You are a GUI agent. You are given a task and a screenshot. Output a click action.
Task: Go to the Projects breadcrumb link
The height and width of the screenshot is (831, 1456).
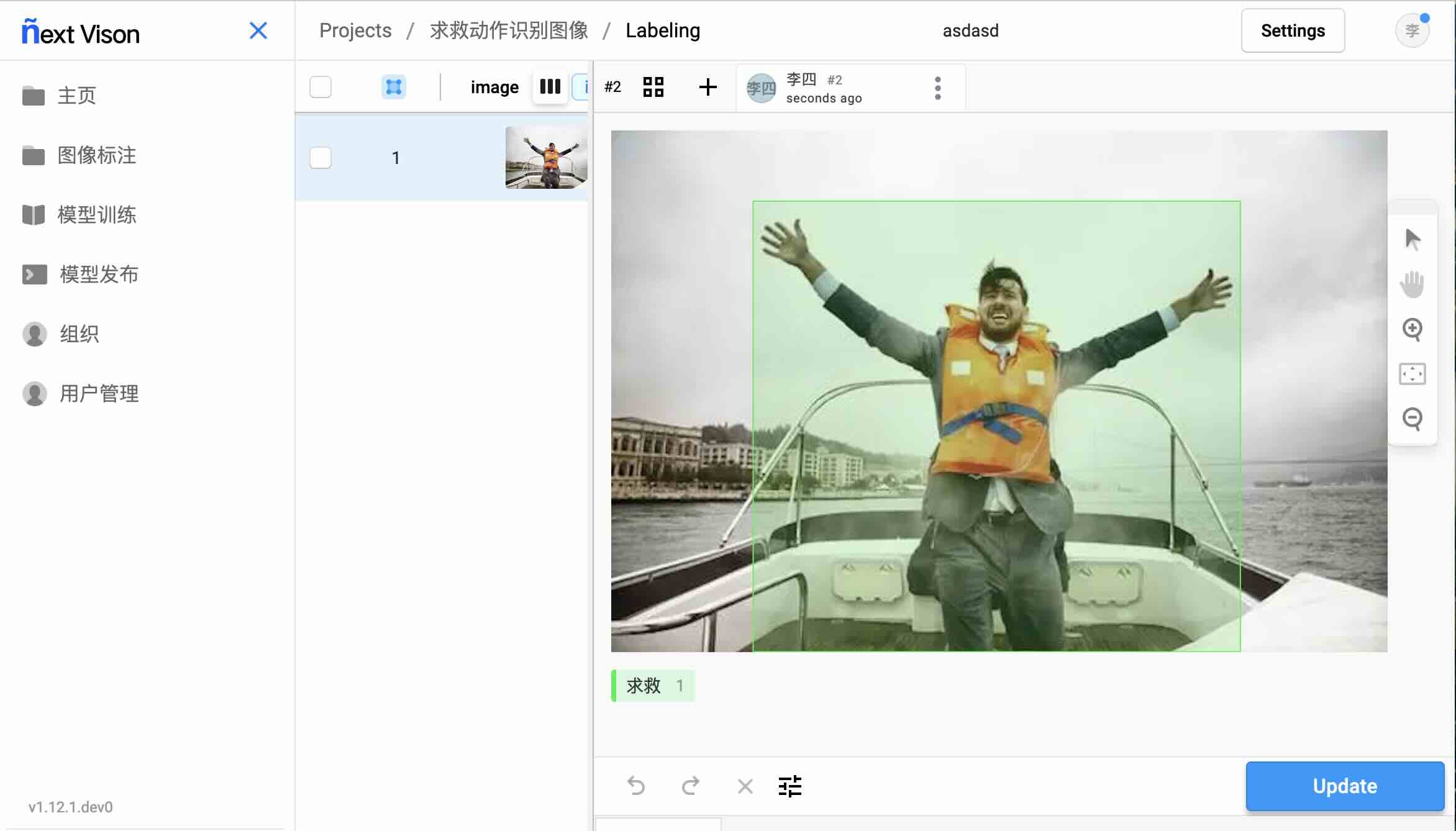tap(355, 30)
